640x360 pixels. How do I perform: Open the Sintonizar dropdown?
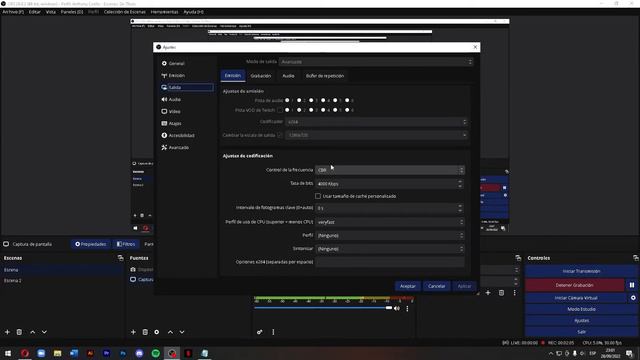click(x=389, y=249)
